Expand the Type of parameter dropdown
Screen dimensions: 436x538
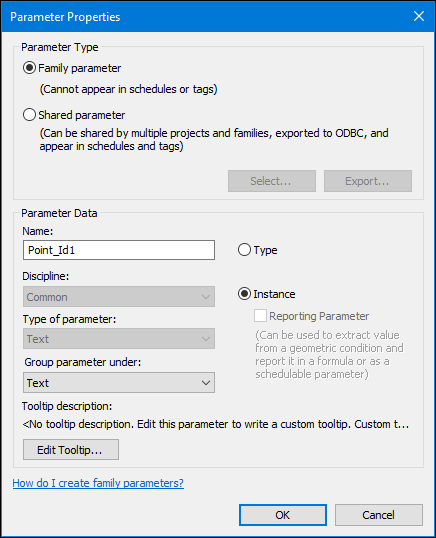coord(119,339)
